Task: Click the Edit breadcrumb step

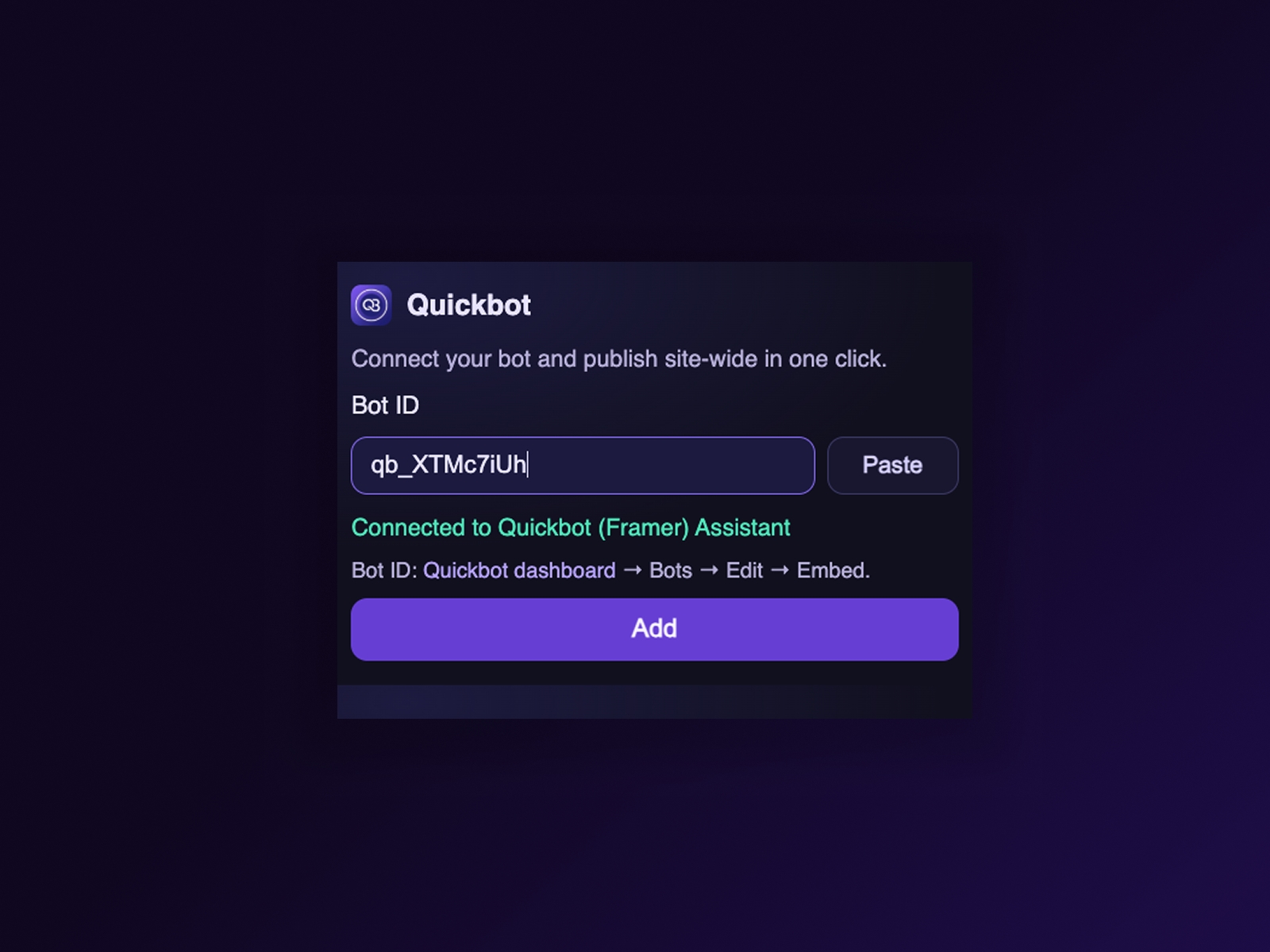Action: (x=743, y=570)
